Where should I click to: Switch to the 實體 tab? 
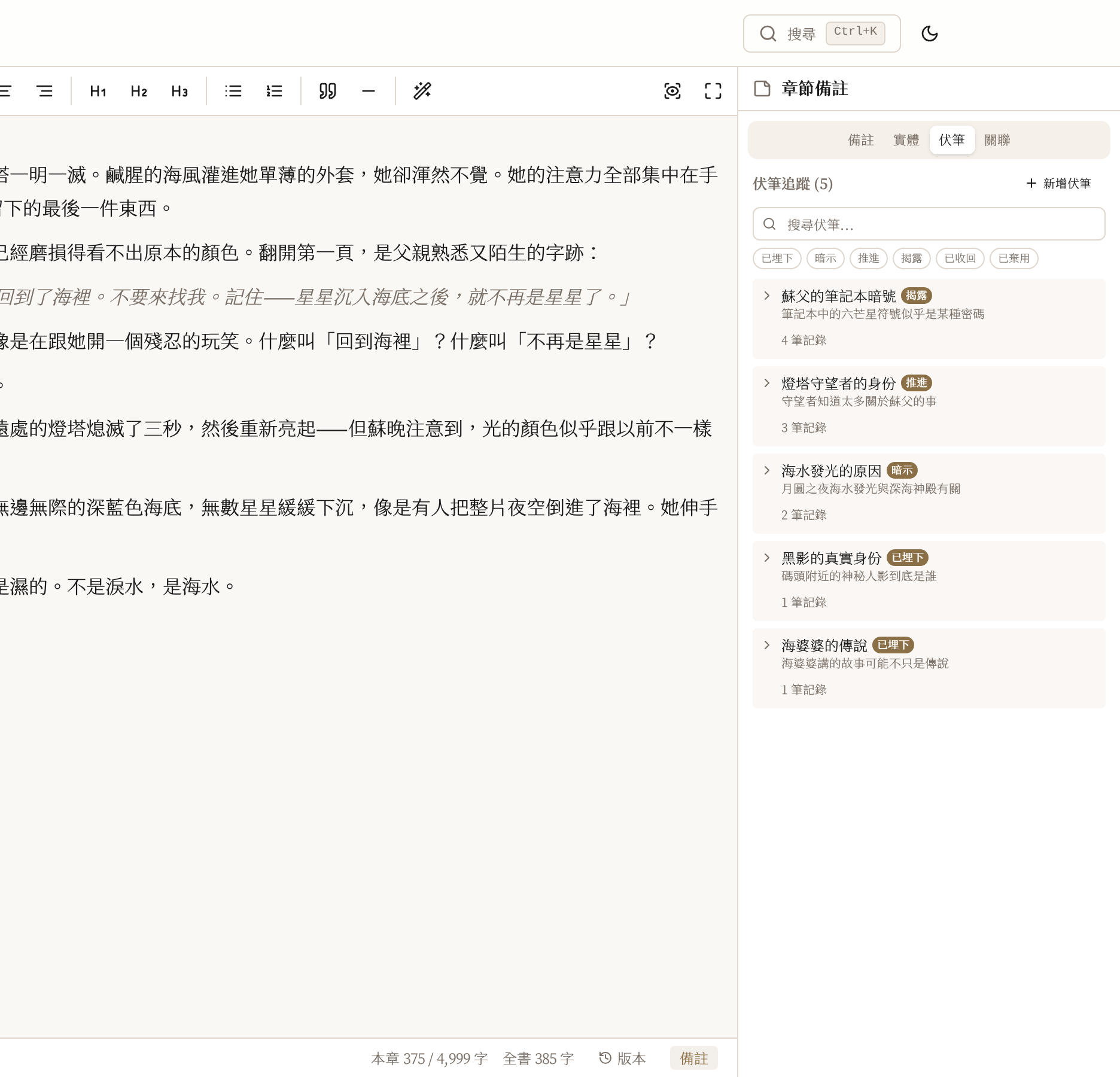point(905,140)
